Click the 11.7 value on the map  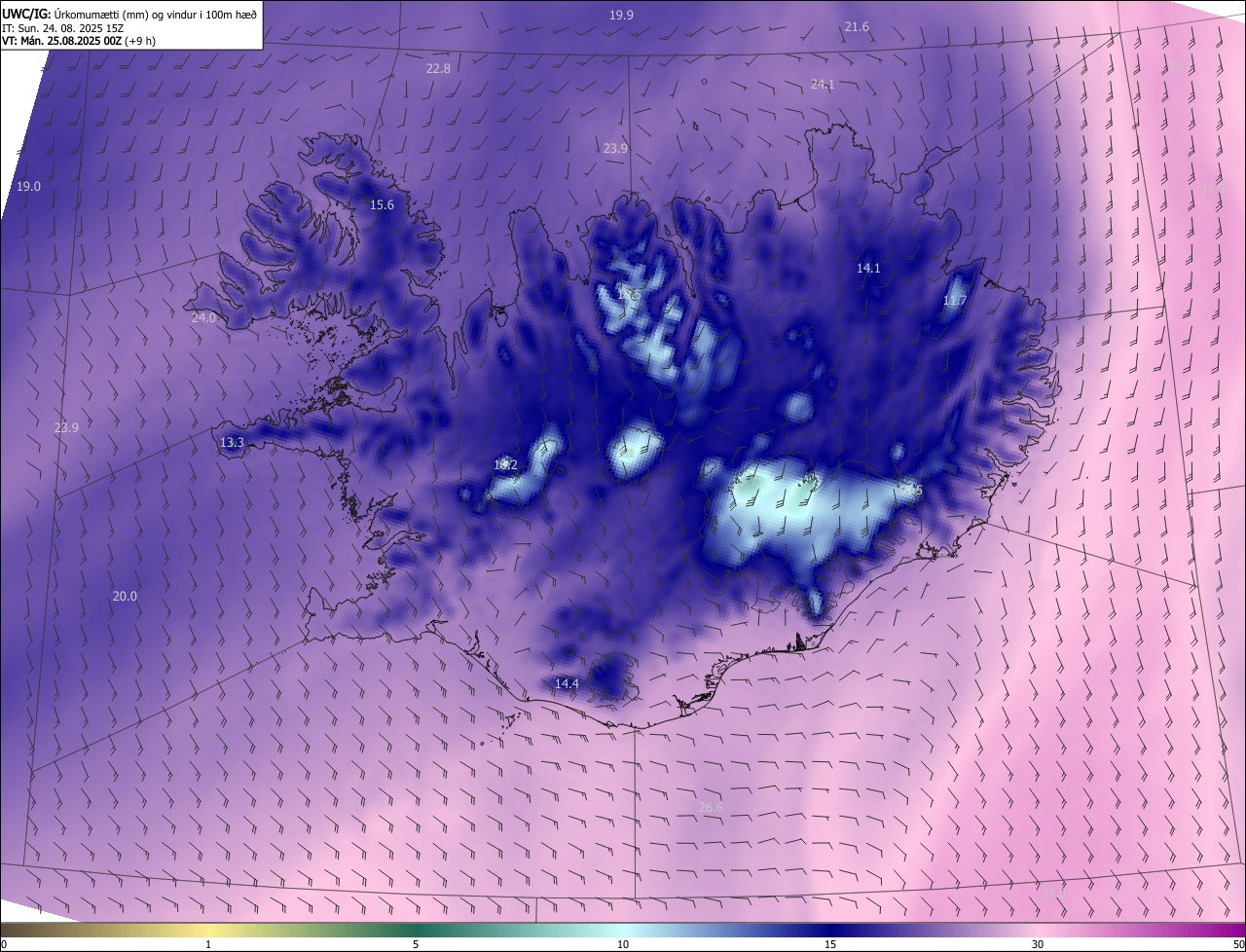click(x=954, y=301)
